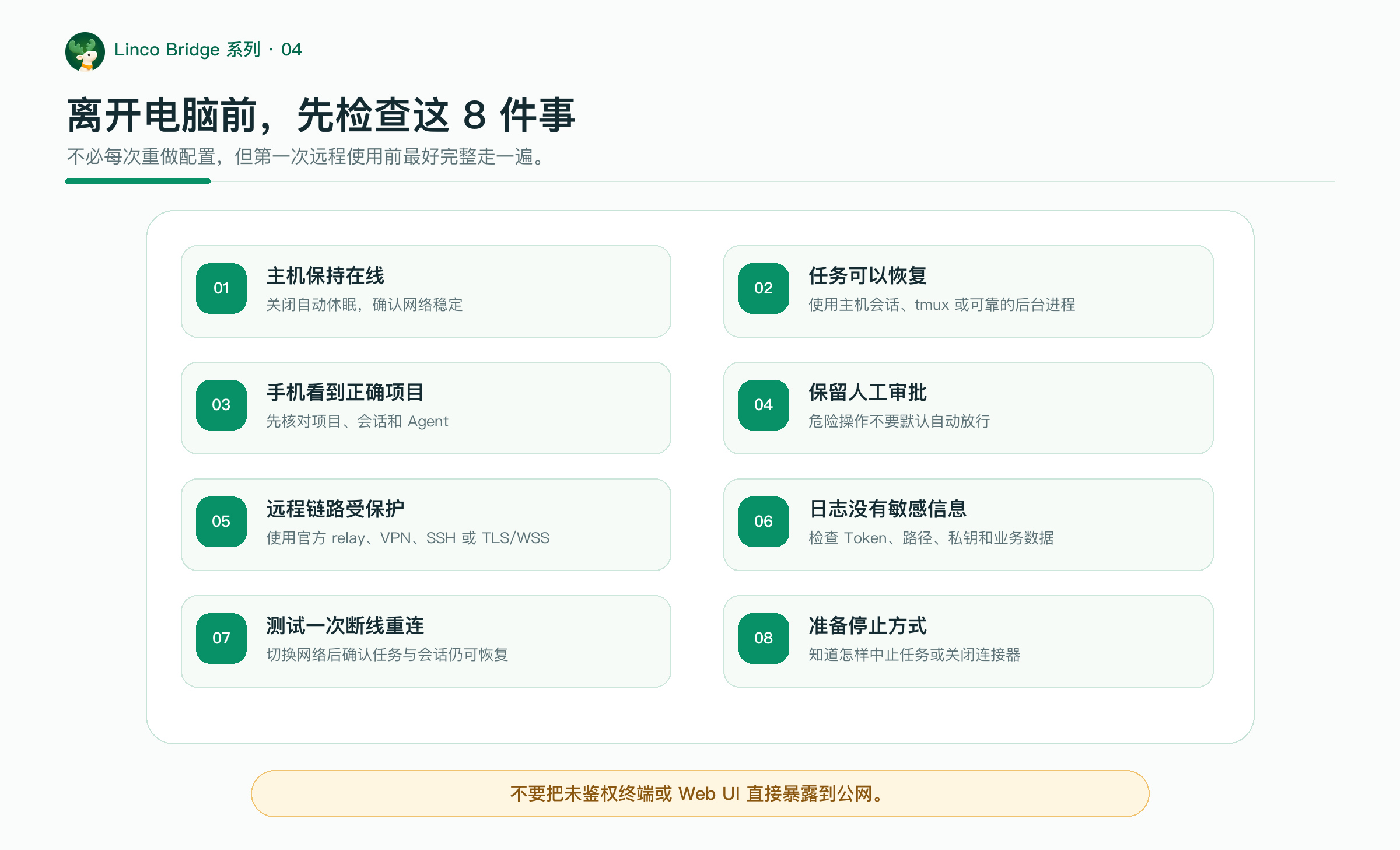Click the heading 测试一次断线重连
The width and height of the screenshot is (1400, 850).
345,625
